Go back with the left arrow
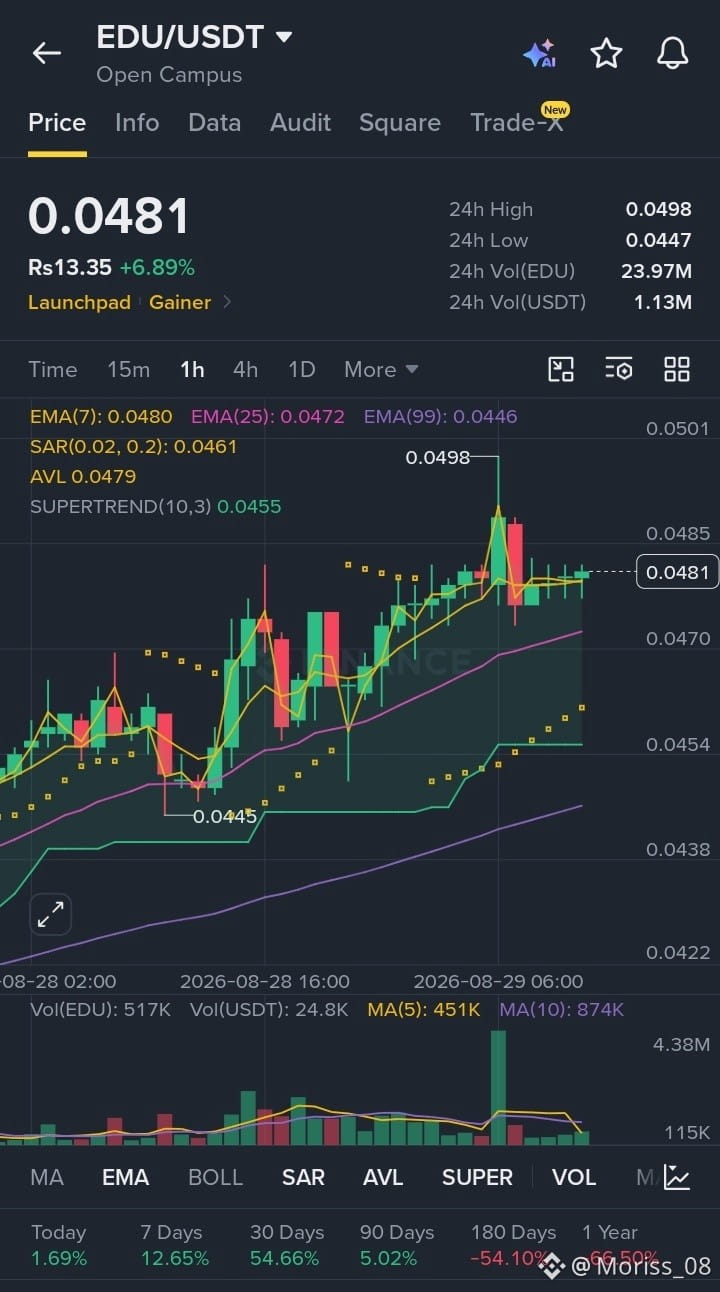Viewport: 720px width, 1292px height. pos(47,53)
